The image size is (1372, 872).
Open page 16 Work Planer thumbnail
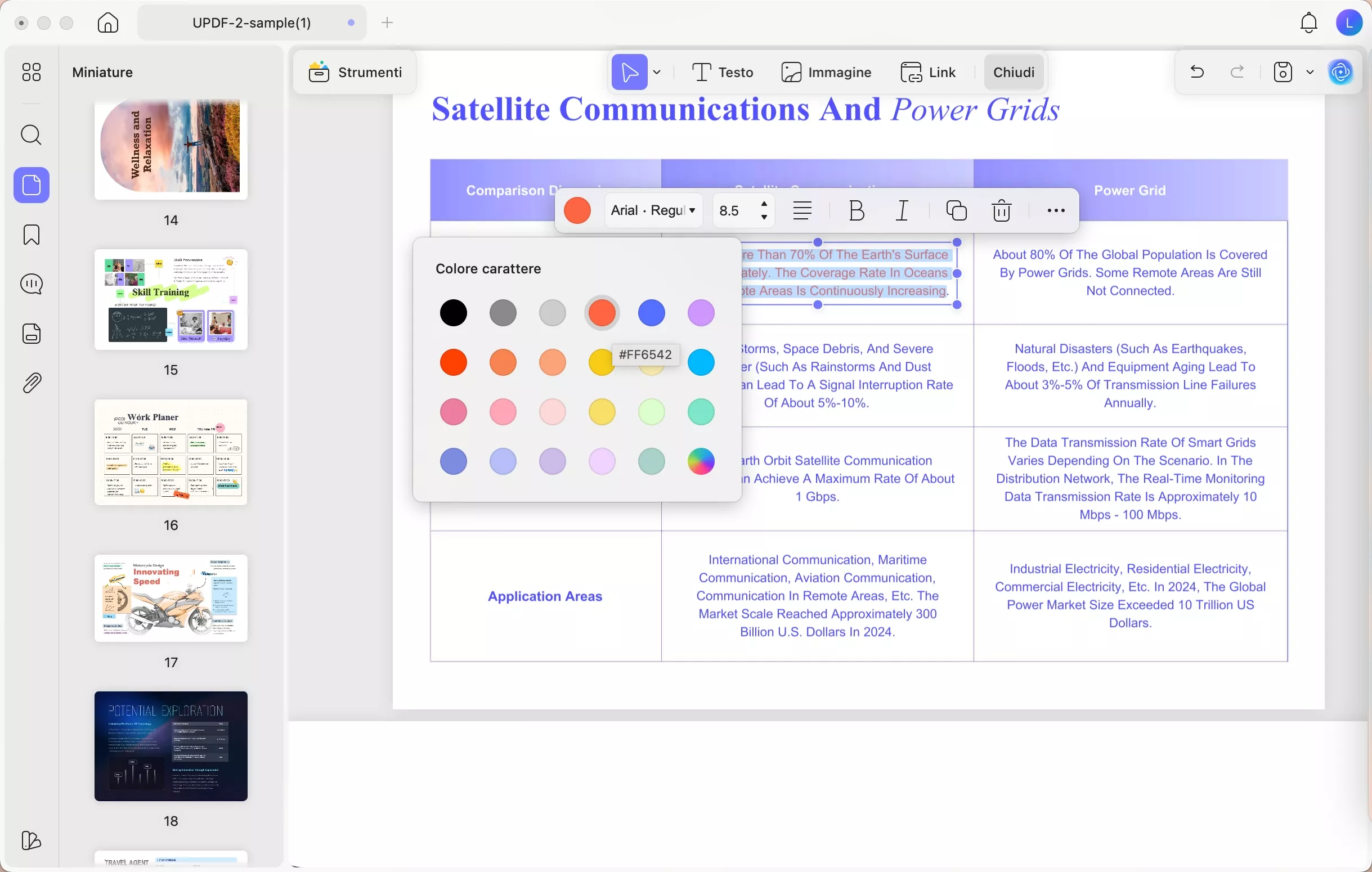tap(171, 454)
